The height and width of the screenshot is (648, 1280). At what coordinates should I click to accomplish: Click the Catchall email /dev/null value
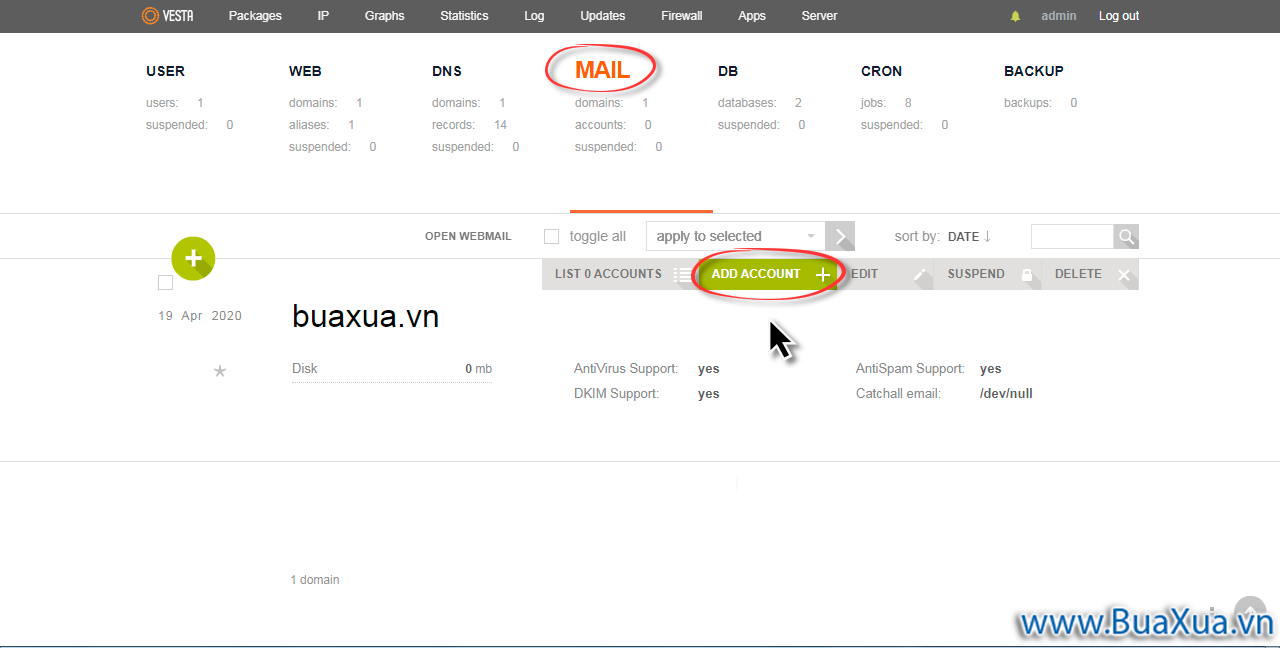coord(1006,394)
